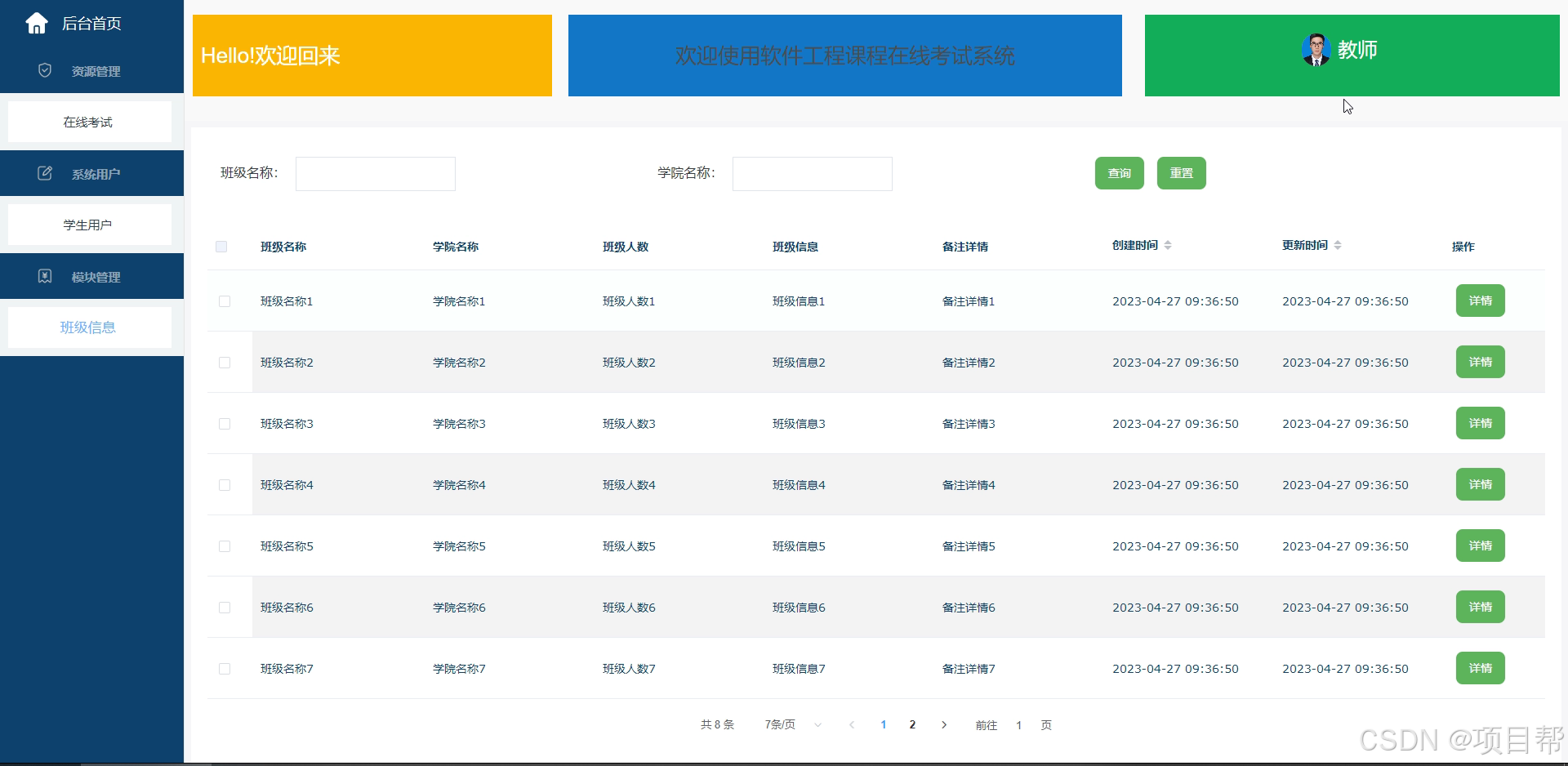This screenshot has height=766, width=1568.
Task: Check the box for row 班级名称1
Action: (x=225, y=301)
